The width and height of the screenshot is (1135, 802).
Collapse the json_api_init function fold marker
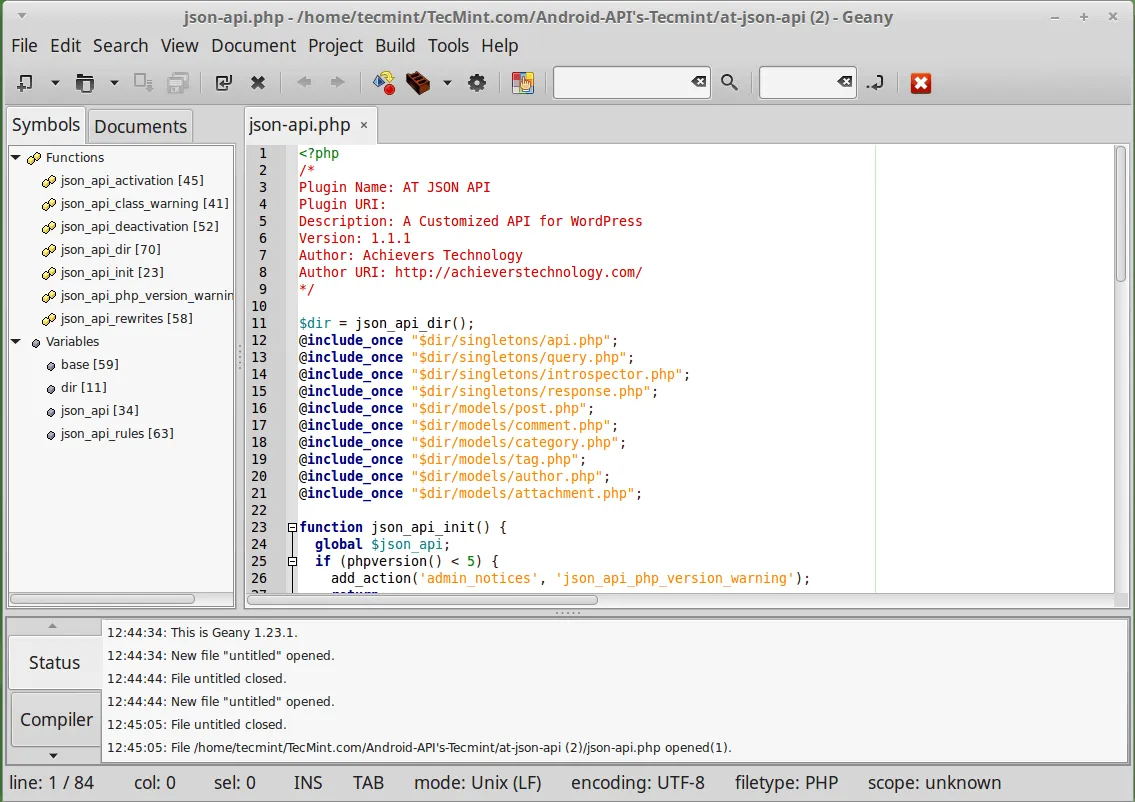tap(292, 527)
